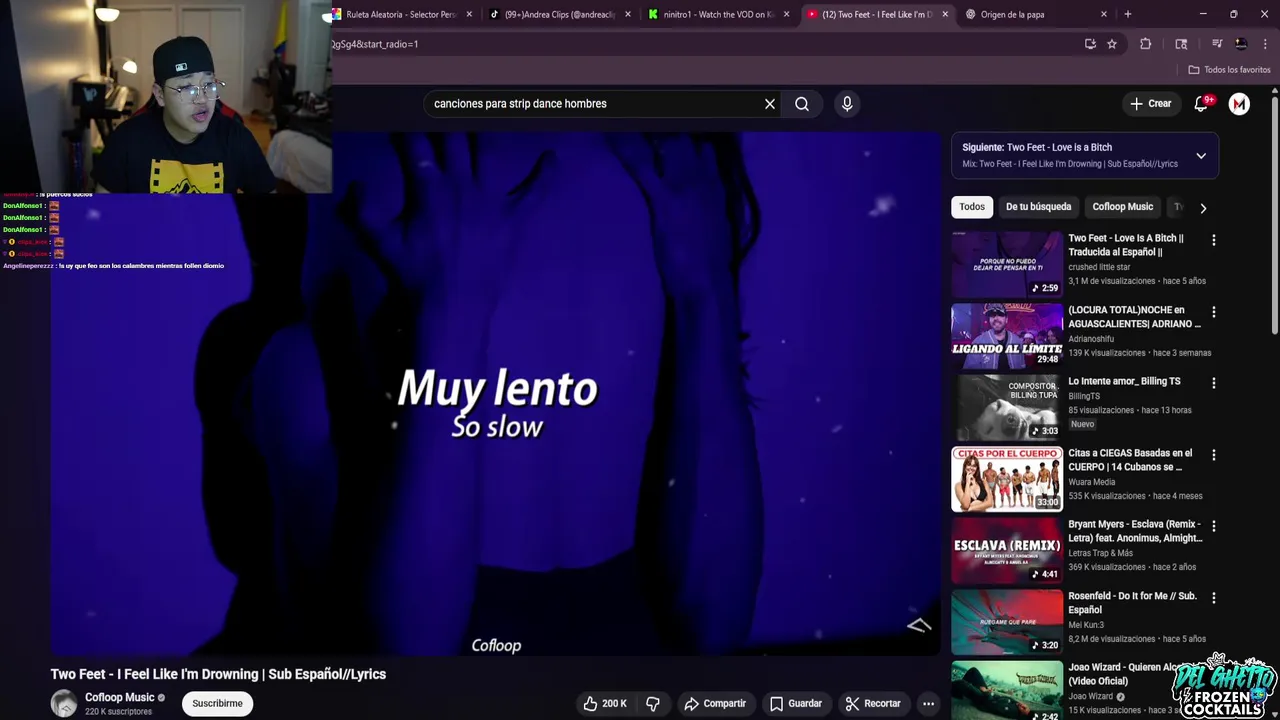This screenshot has width=1280, height=720.
Task: Click the Guardar button
Action: [796, 703]
